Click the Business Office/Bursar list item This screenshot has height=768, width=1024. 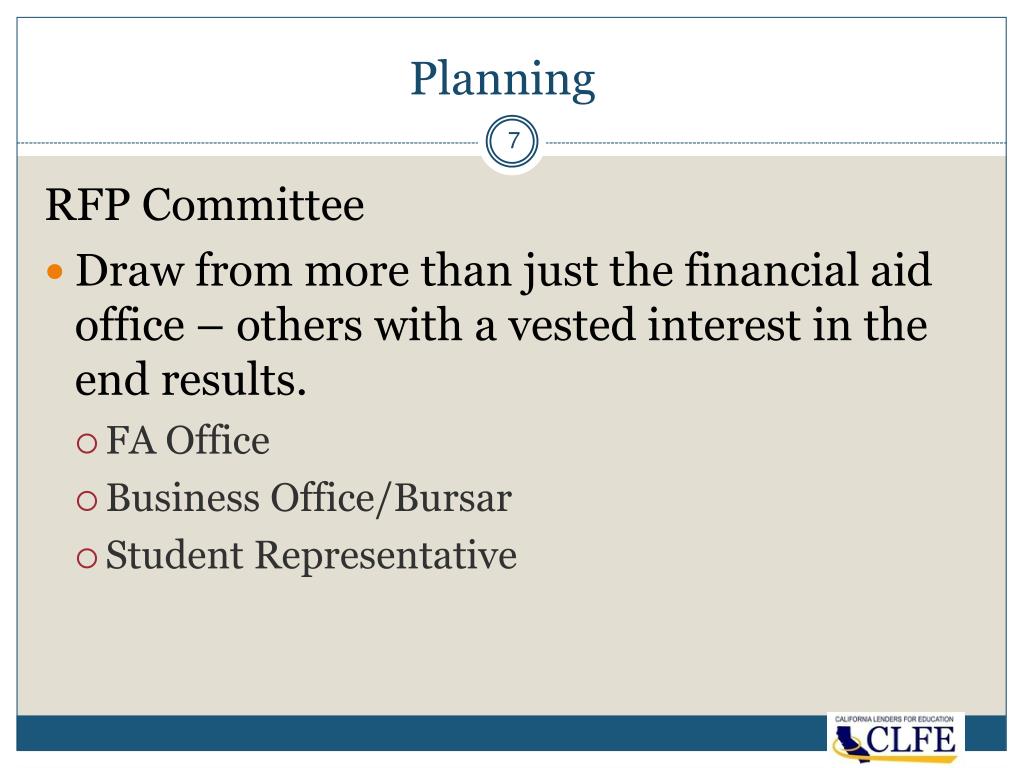(x=308, y=498)
